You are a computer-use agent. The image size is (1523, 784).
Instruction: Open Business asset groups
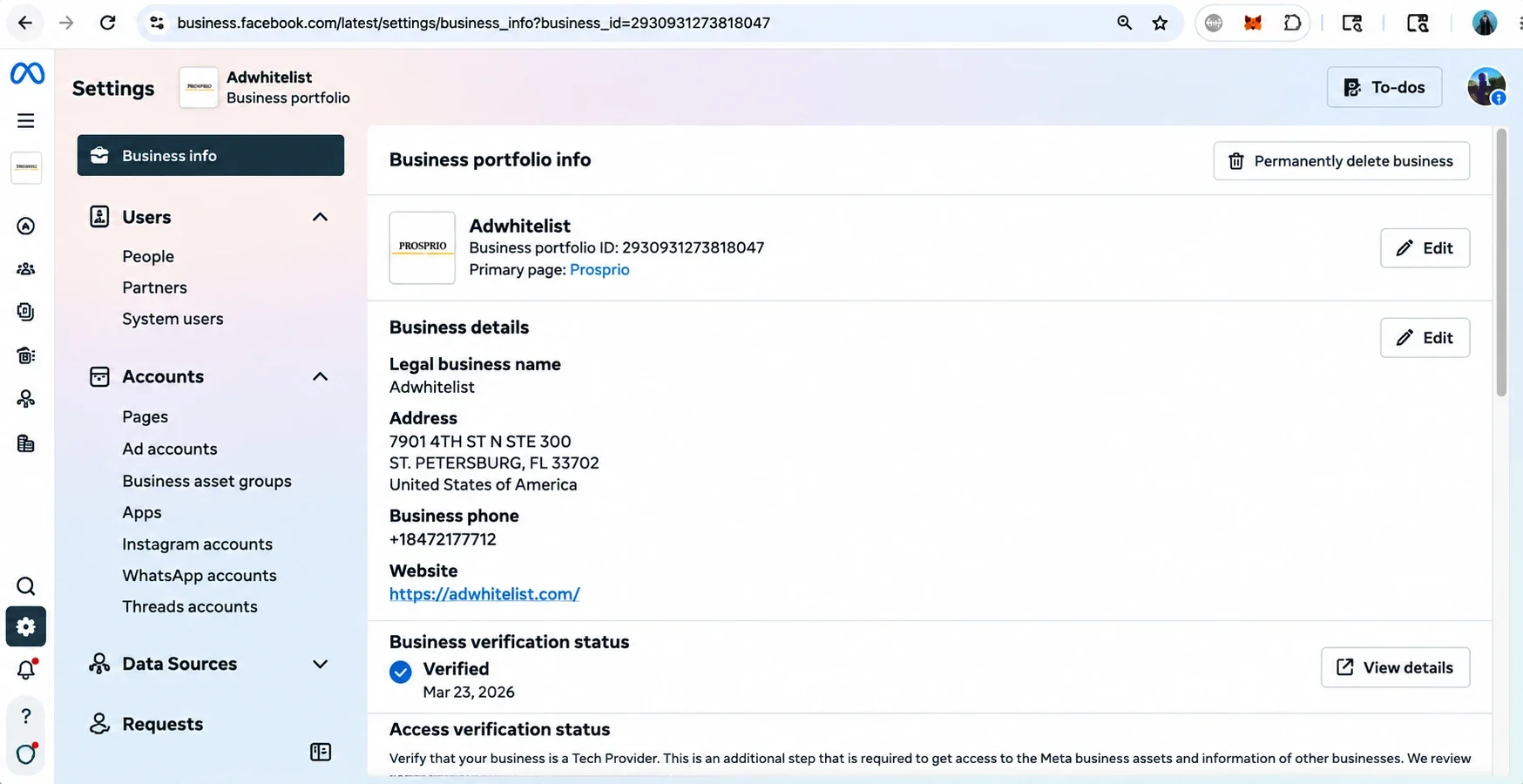(x=206, y=481)
